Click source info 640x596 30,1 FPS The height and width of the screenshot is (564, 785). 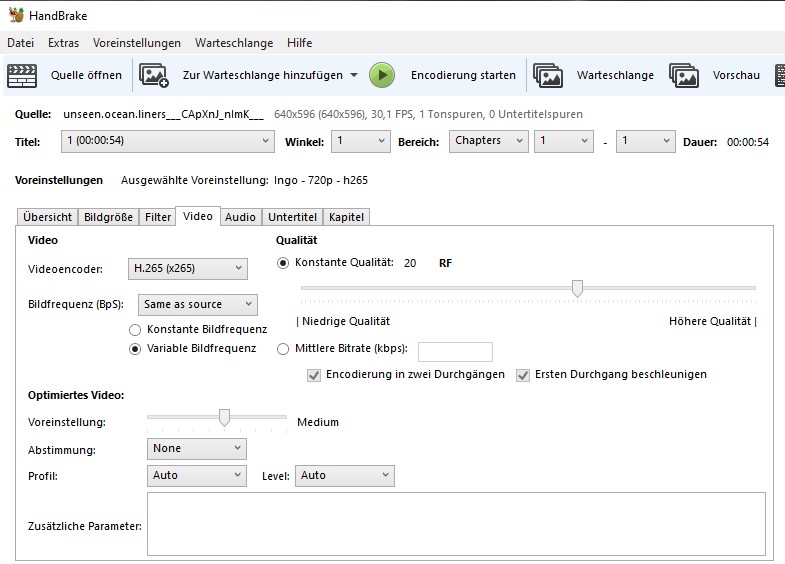pyautogui.click(x=428, y=115)
